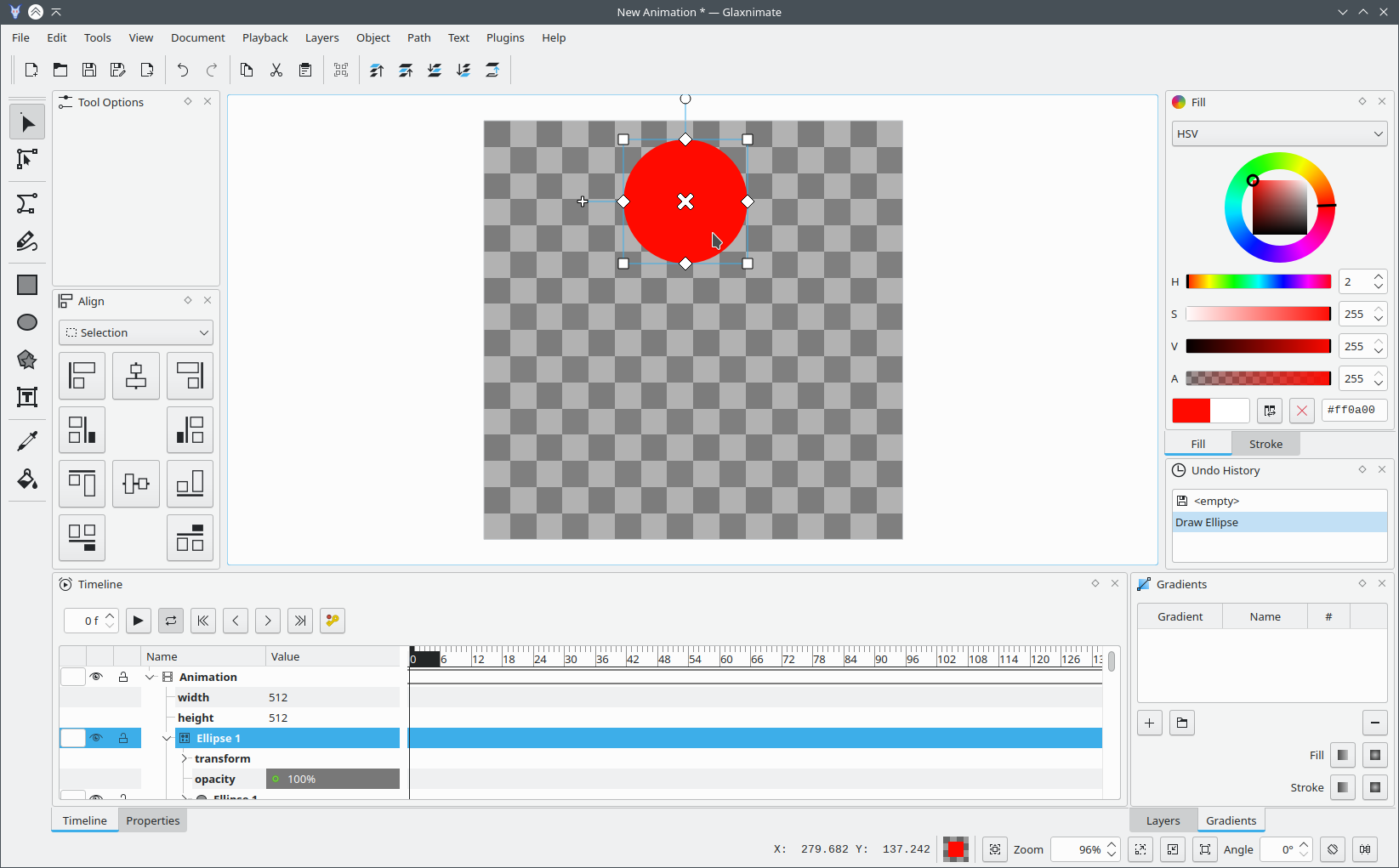Screen dimensions: 1399x868
Task: Open the Playback menu
Action: (265, 37)
